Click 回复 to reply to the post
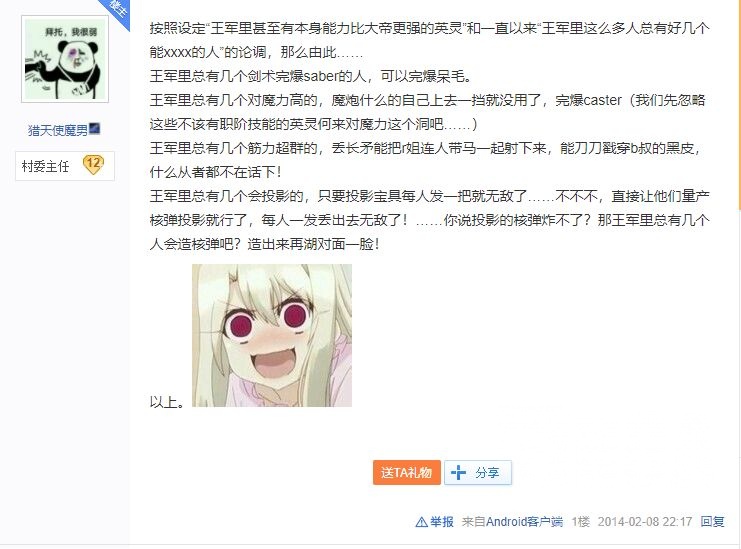Viewport: 741px width, 549px height. (x=712, y=522)
